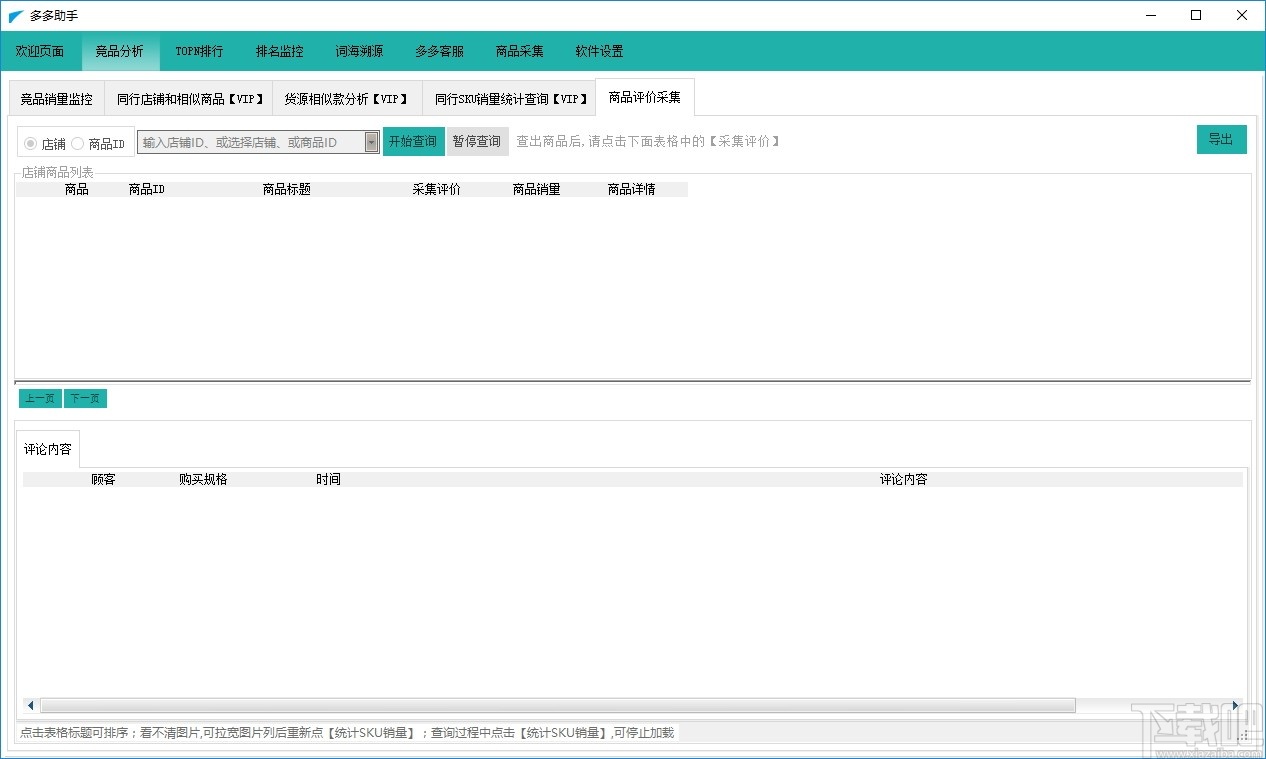Maximize the 多多助手 window
Image resolution: width=1266 pixels, height=759 pixels.
point(1196,15)
